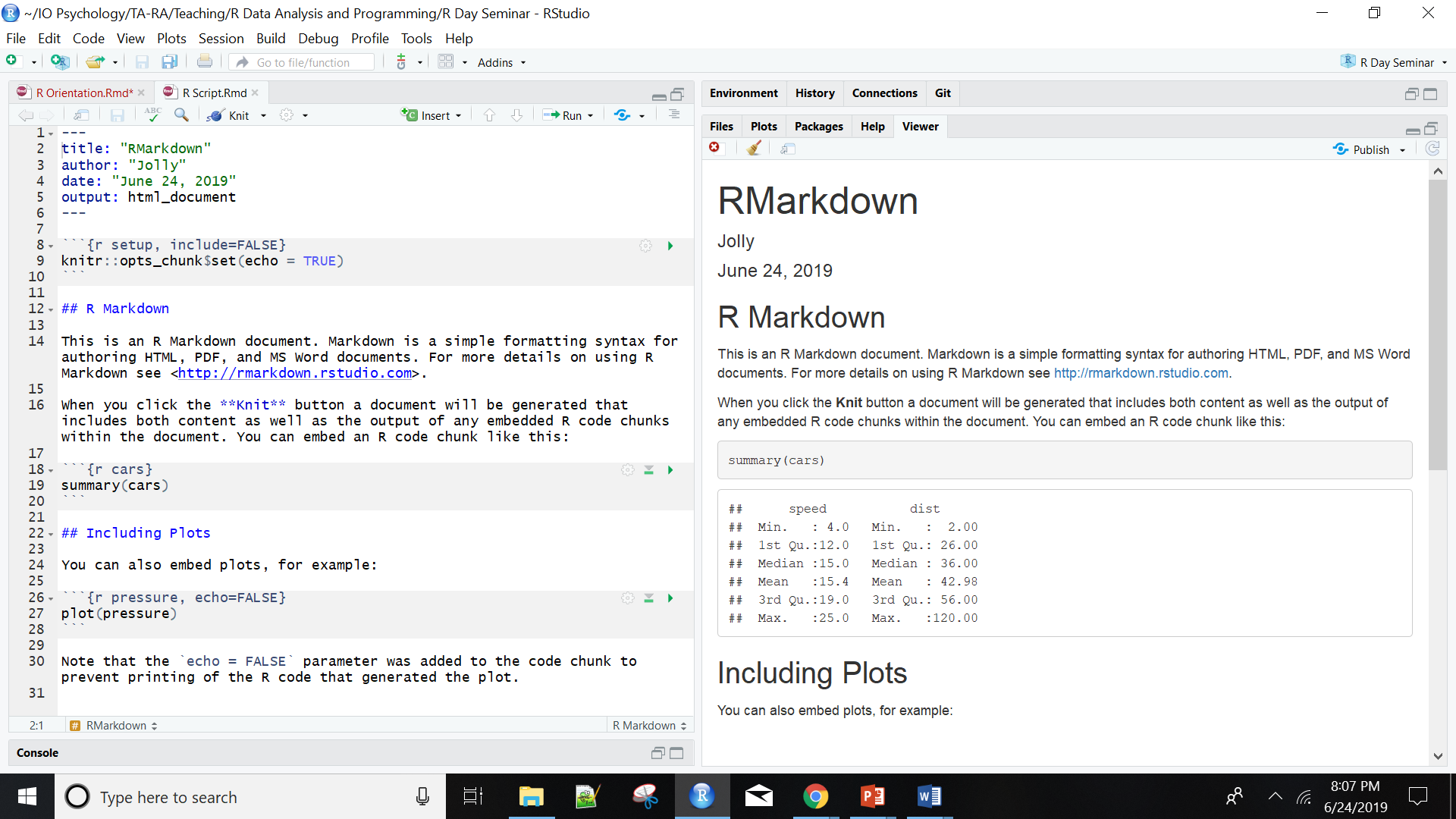Viewport: 1456px width, 819px height.
Task: Open the Insert chunk dropdown
Action: click(431, 115)
